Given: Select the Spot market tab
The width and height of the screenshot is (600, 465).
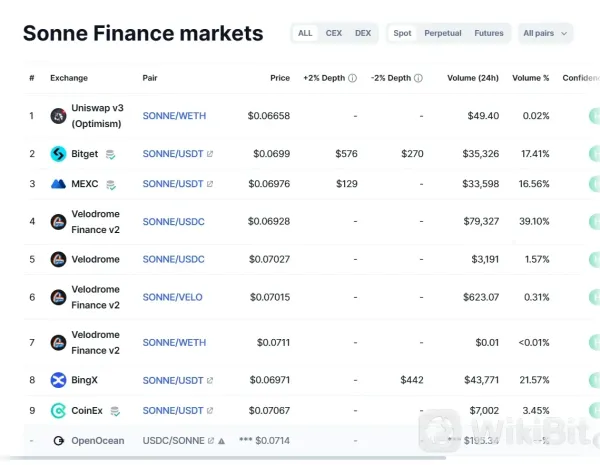Looking at the screenshot, I should point(402,33).
